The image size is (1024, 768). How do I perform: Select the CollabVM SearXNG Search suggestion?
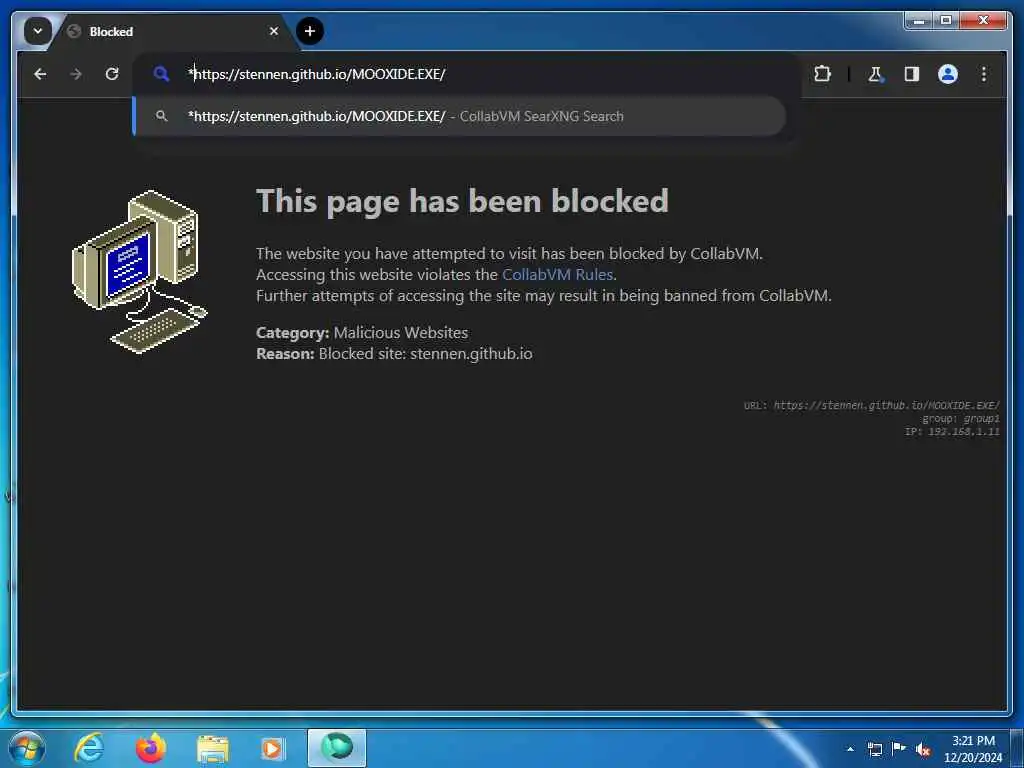[x=459, y=116]
